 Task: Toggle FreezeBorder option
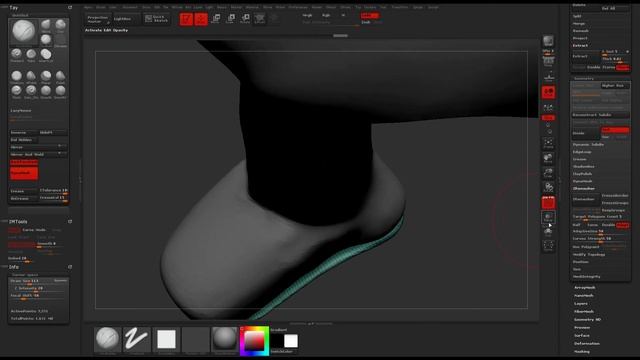pyautogui.click(x=615, y=196)
